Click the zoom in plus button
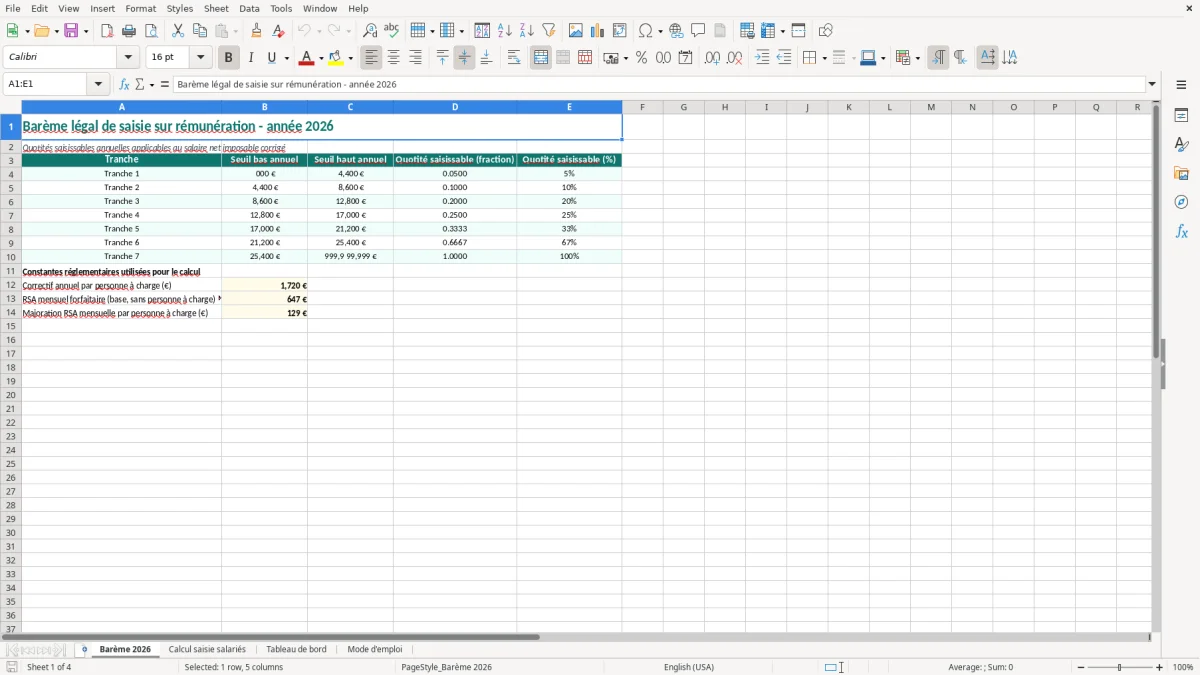 [1159, 667]
